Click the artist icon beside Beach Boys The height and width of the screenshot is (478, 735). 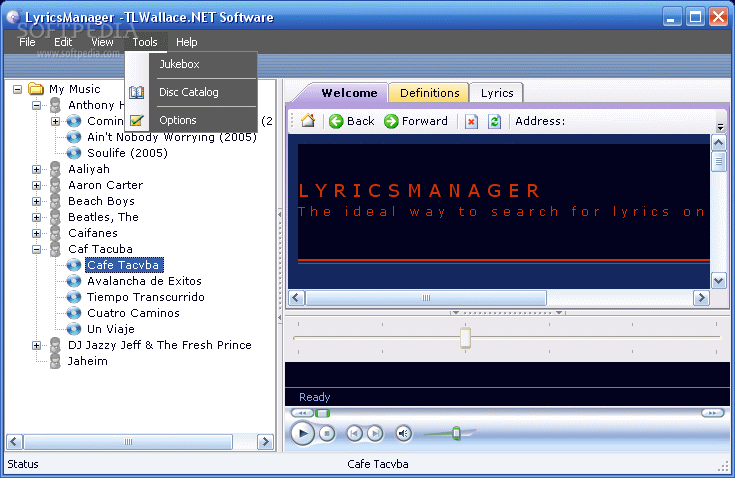pos(55,201)
